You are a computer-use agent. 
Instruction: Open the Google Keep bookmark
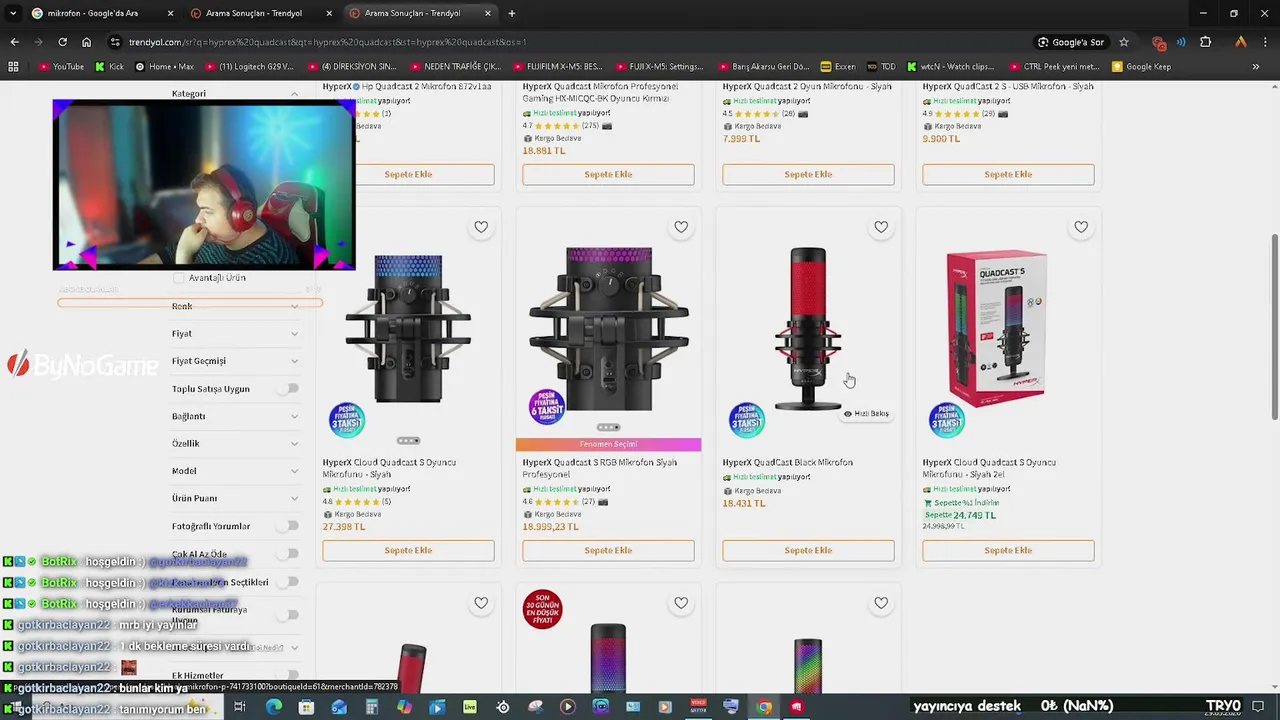(x=1141, y=67)
